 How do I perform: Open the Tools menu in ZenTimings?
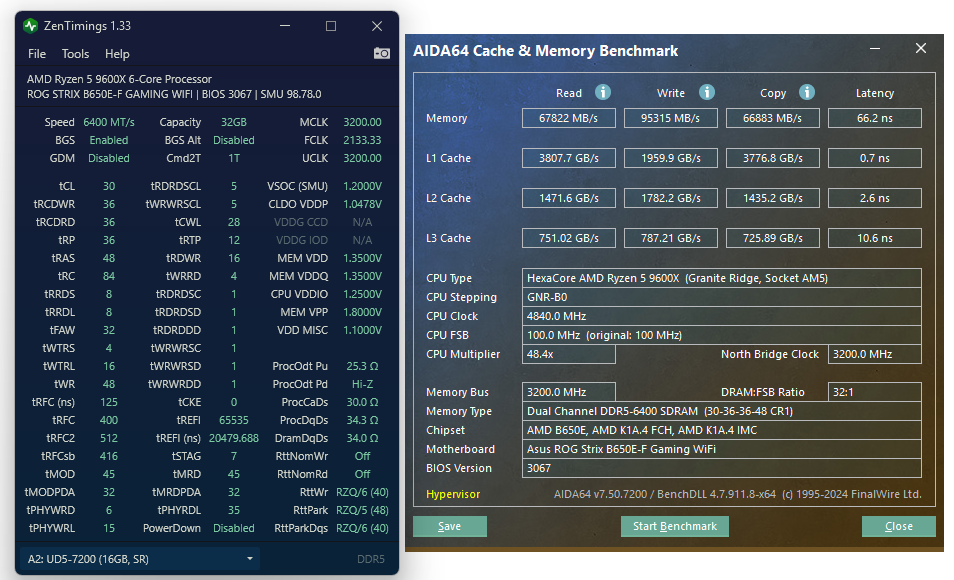75,54
